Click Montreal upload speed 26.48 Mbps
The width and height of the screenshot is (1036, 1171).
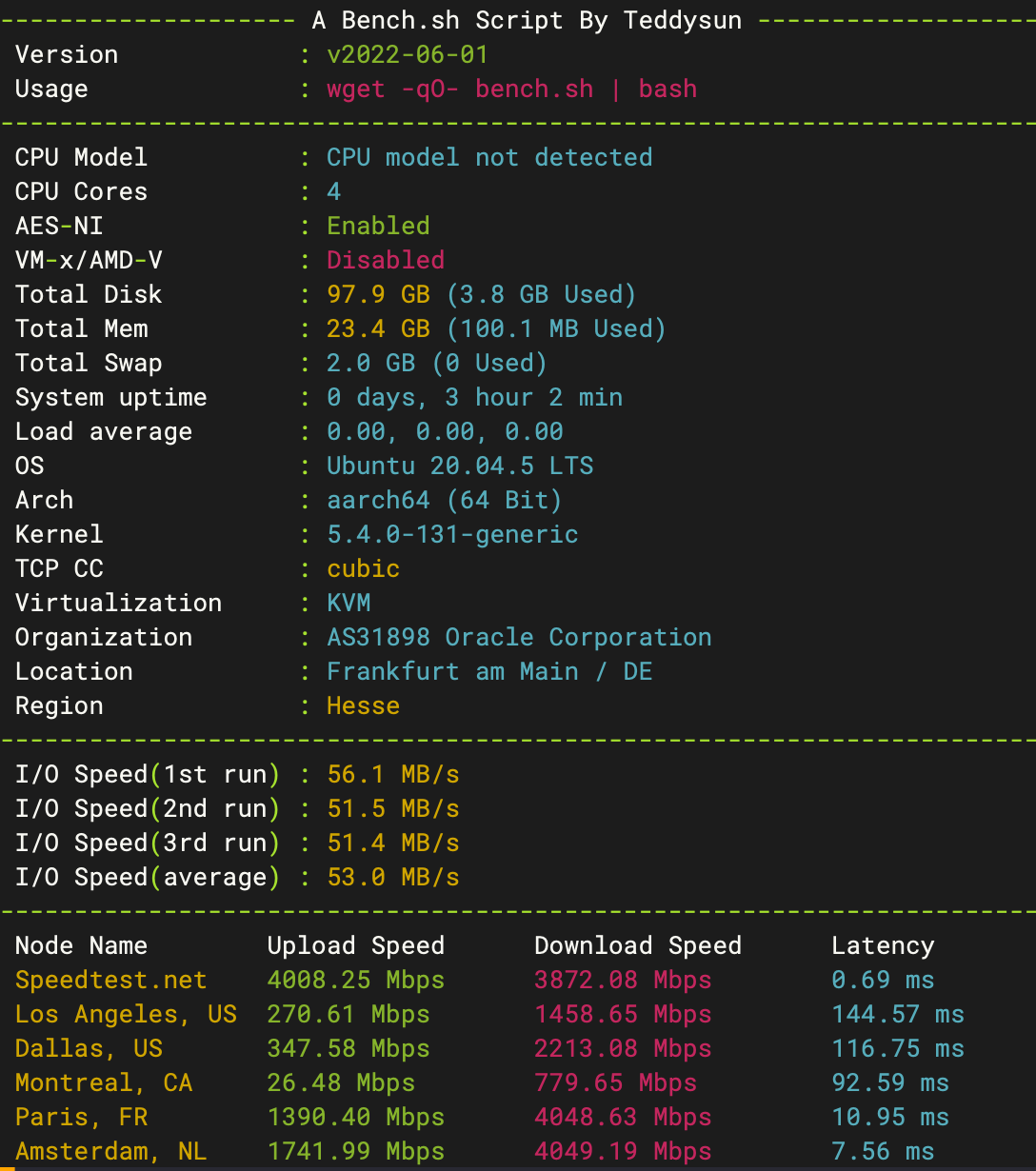(x=341, y=1082)
